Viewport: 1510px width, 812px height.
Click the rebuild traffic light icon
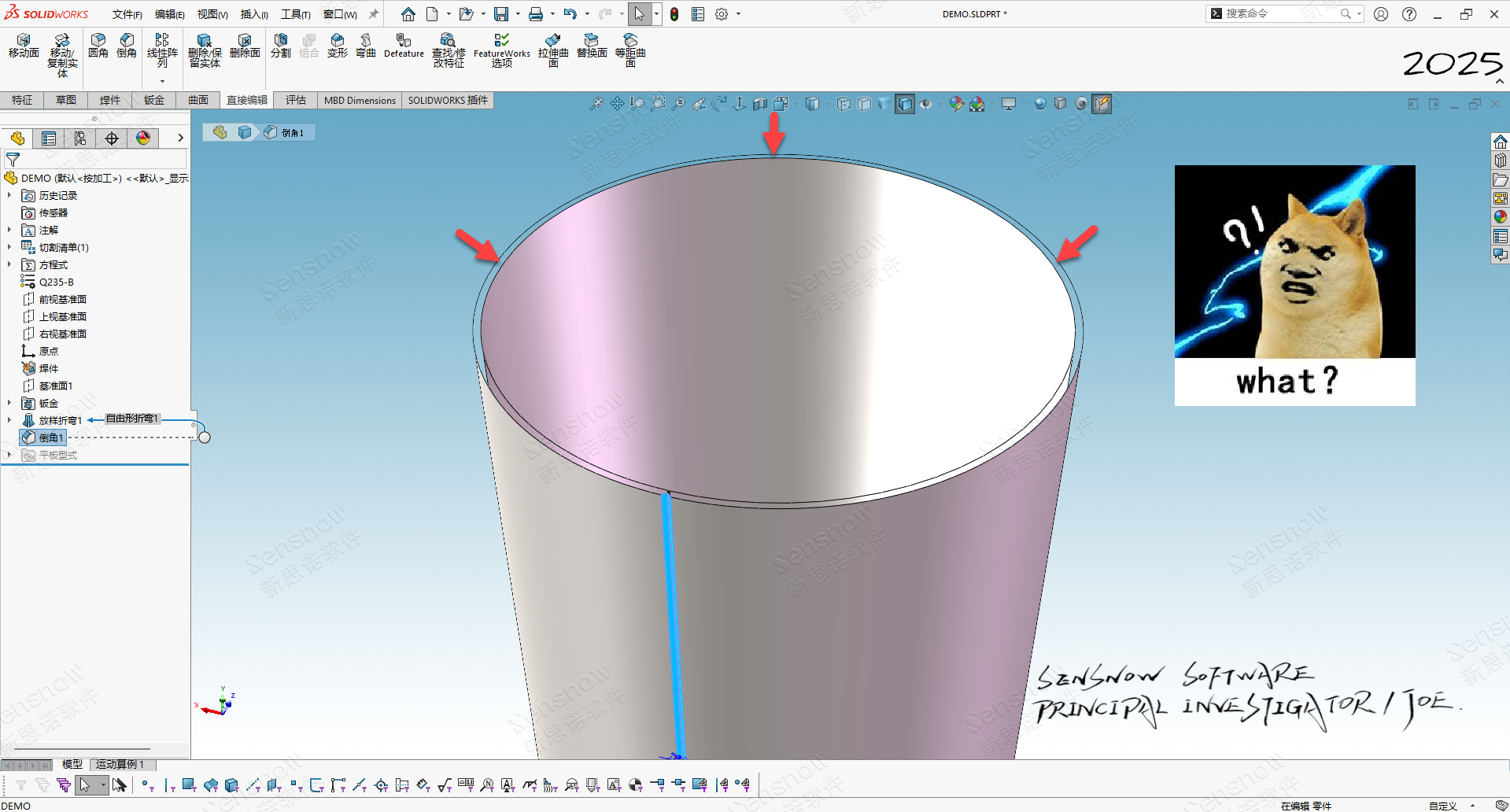pos(674,14)
